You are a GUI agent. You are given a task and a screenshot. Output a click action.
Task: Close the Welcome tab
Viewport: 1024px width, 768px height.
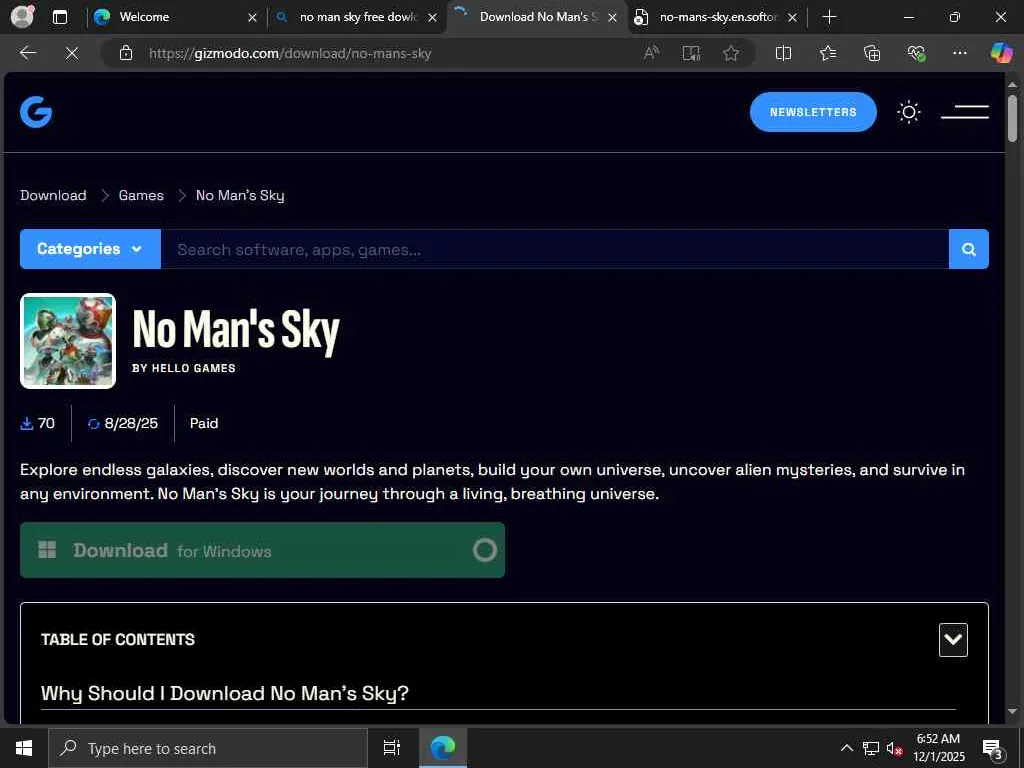point(252,18)
